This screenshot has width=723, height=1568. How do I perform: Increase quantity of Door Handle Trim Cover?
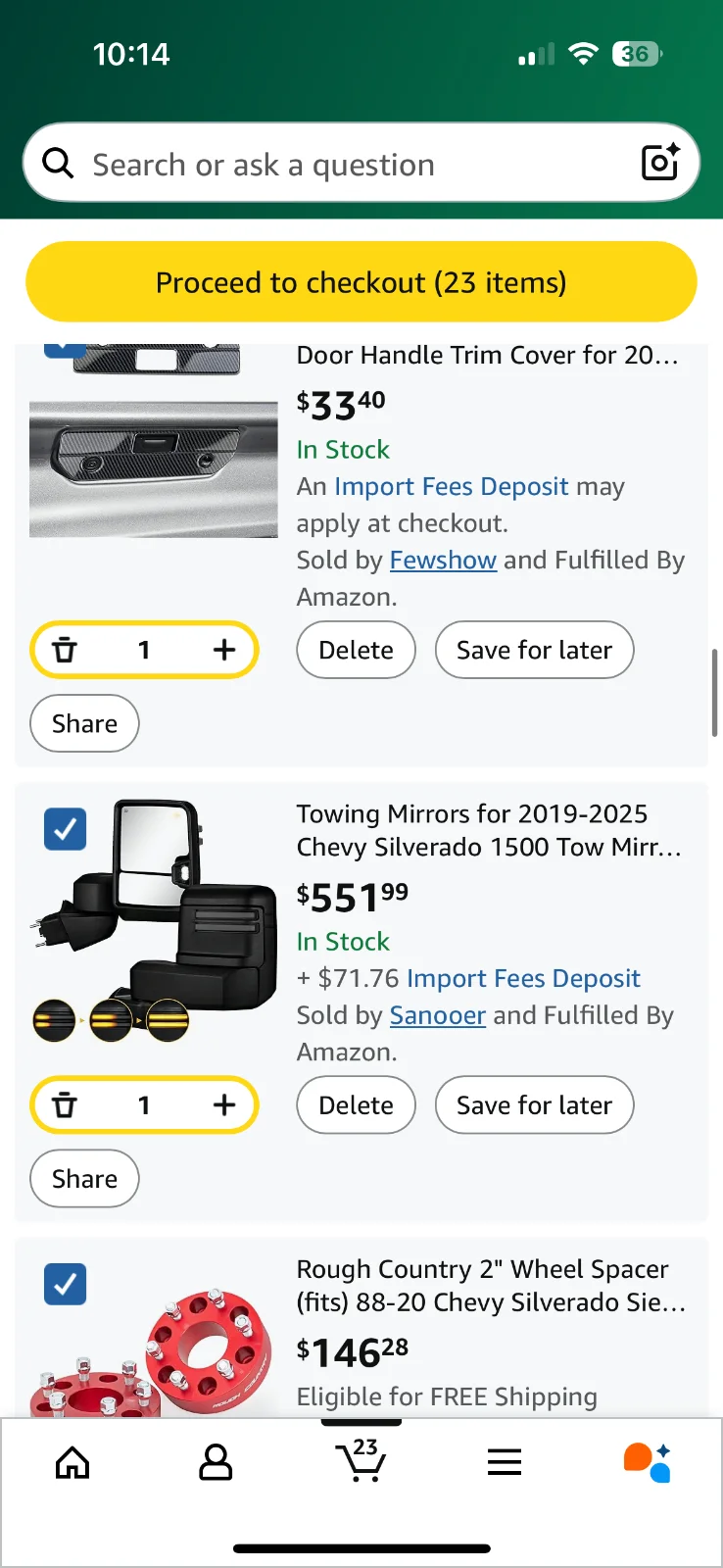tap(224, 650)
